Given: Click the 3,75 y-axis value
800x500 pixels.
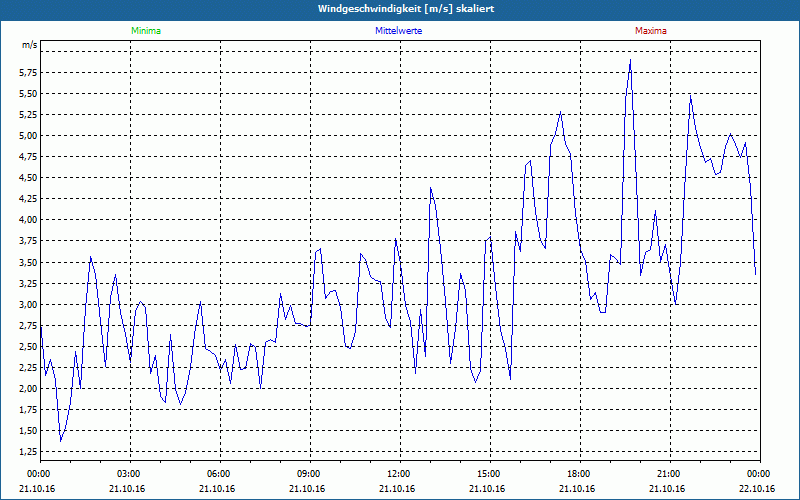Looking at the screenshot, I should point(30,241).
